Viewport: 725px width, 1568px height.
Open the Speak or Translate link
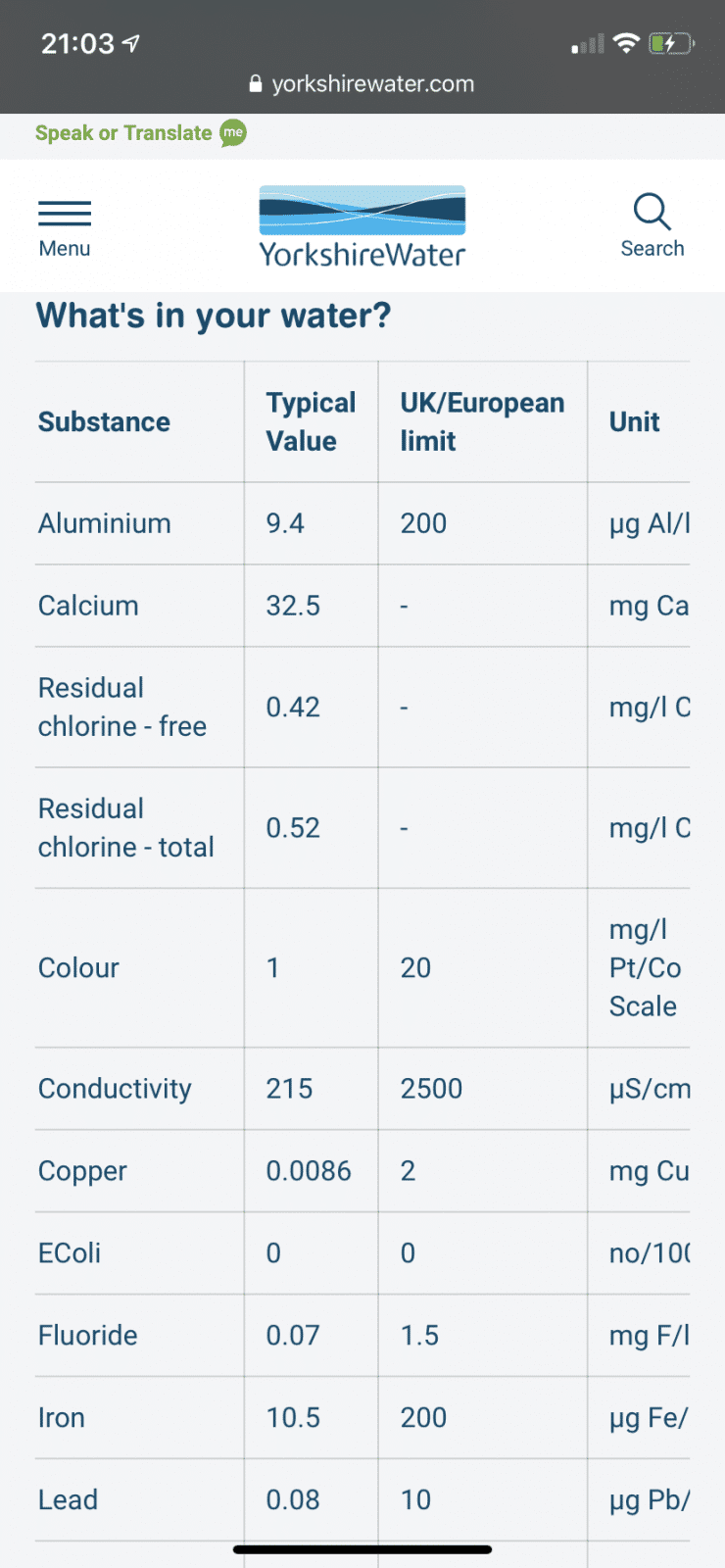pos(123,133)
